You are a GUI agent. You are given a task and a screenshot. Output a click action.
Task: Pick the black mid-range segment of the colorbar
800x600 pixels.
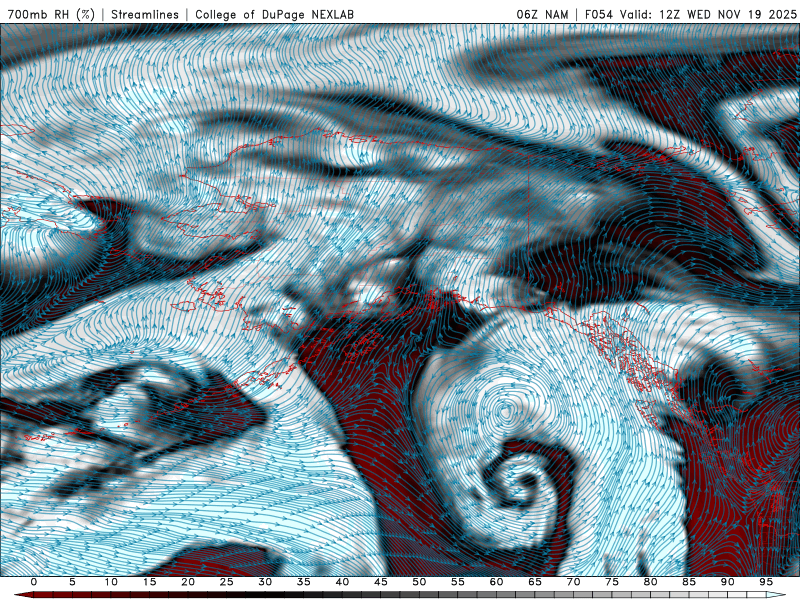pos(276,595)
